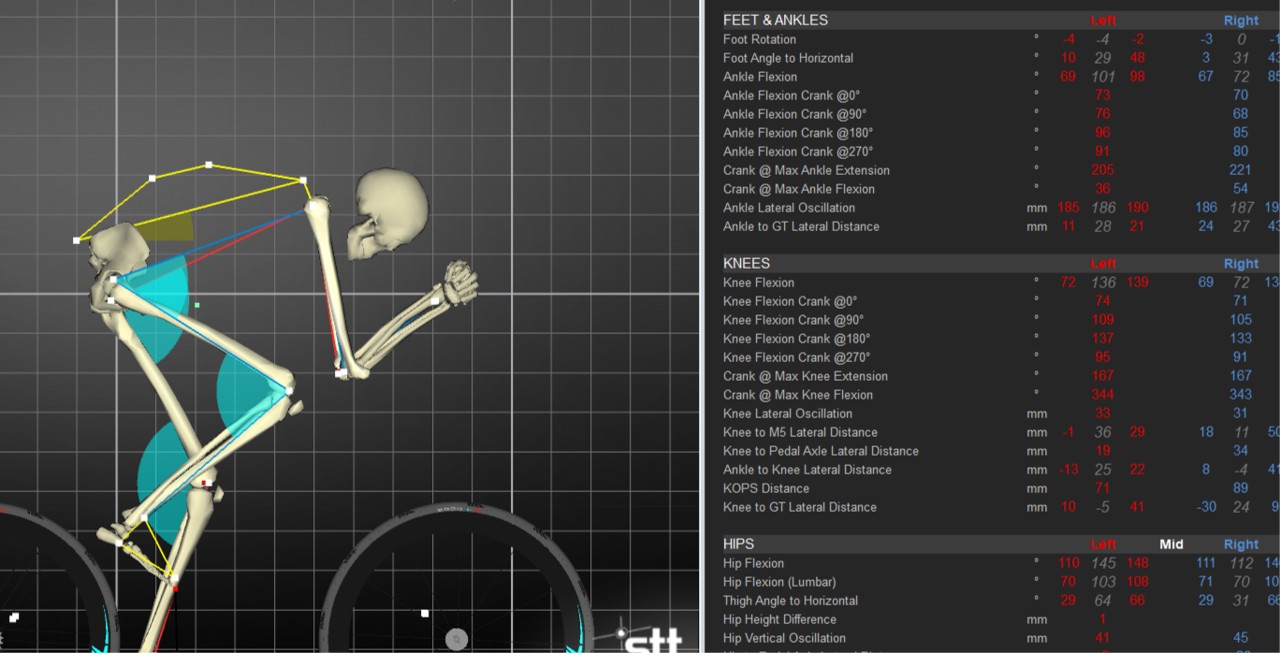Select the Knee Flexion Crank @0° label

[790, 301]
